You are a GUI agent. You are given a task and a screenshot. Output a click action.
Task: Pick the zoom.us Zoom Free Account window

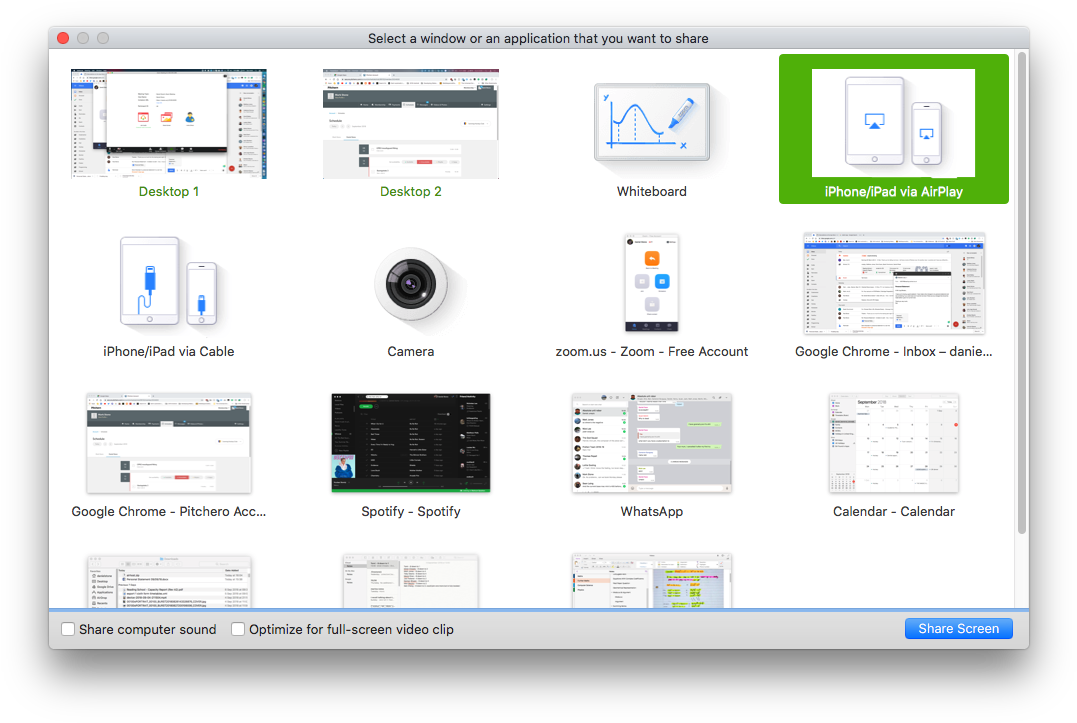(x=652, y=283)
